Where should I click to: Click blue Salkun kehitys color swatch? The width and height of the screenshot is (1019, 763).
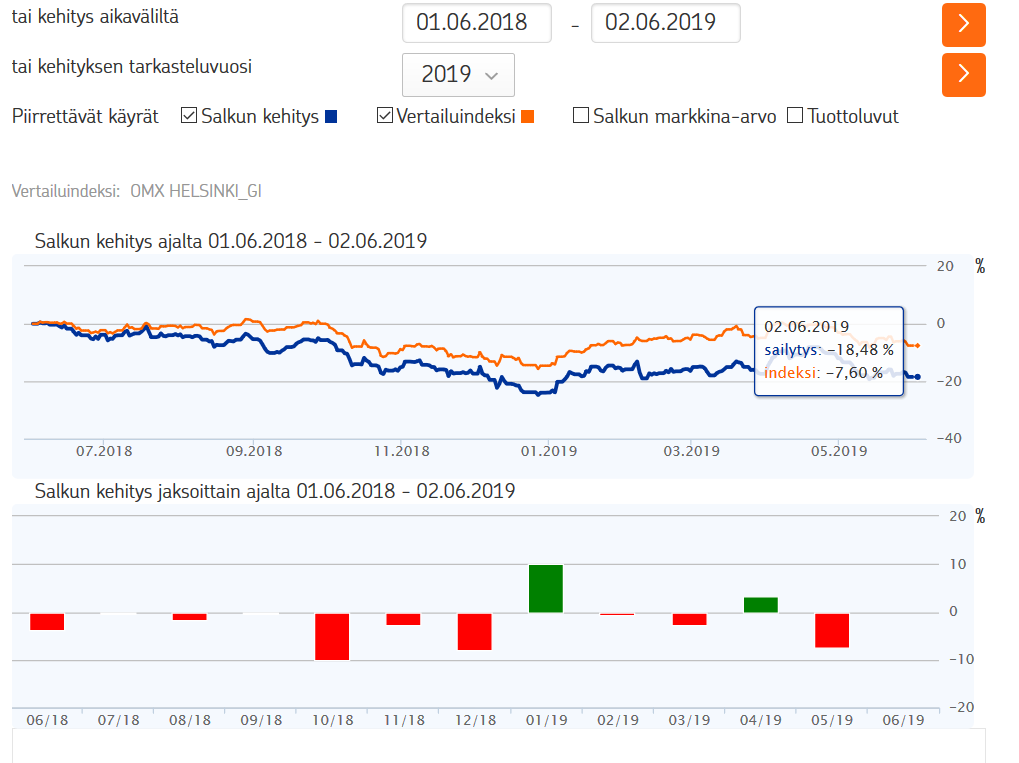[331, 117]
